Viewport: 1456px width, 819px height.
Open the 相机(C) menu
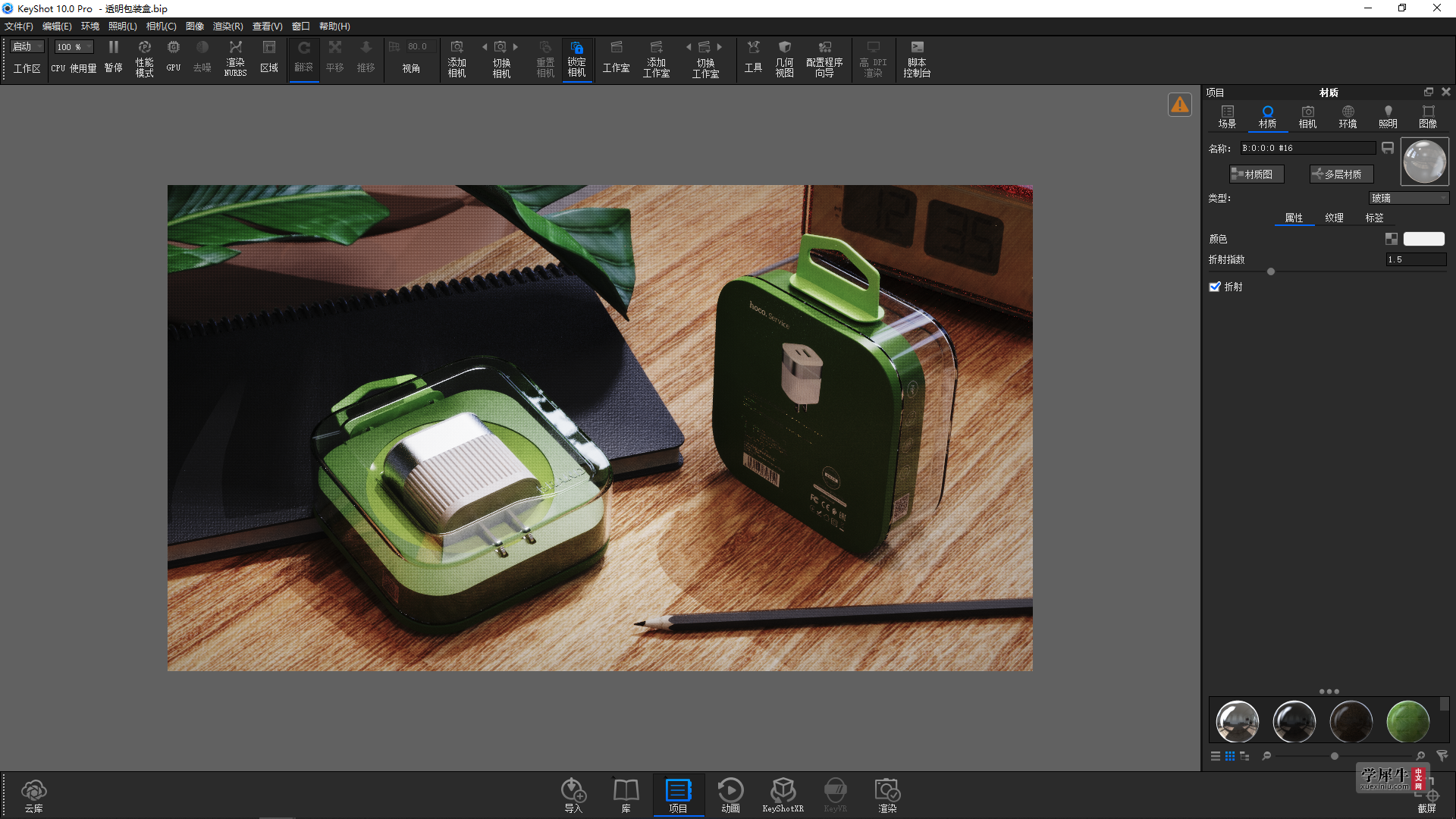click(x=162, y=27)
